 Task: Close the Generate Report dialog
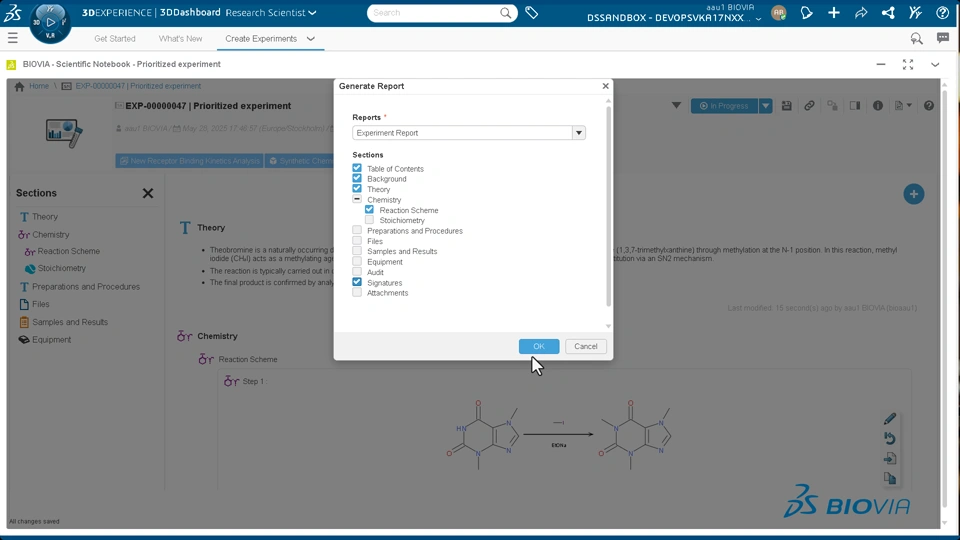[x=605, y=86]
